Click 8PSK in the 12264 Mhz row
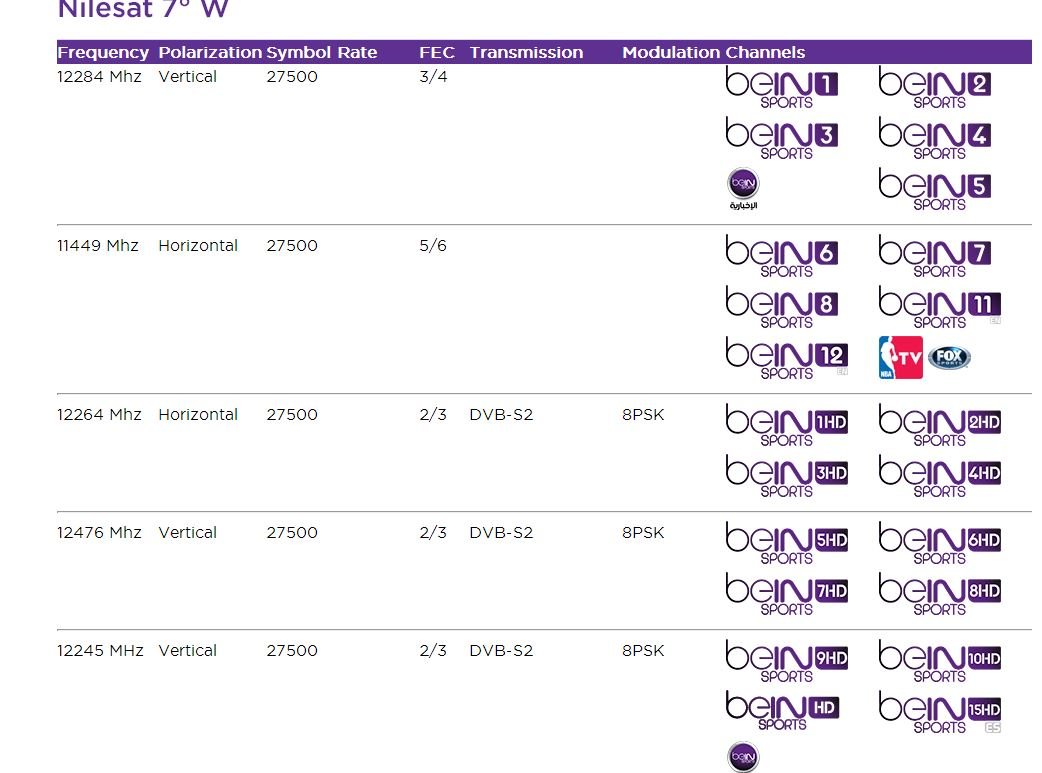The width and height of the screenshot is (1042, 773). click(x=643, y=414)
